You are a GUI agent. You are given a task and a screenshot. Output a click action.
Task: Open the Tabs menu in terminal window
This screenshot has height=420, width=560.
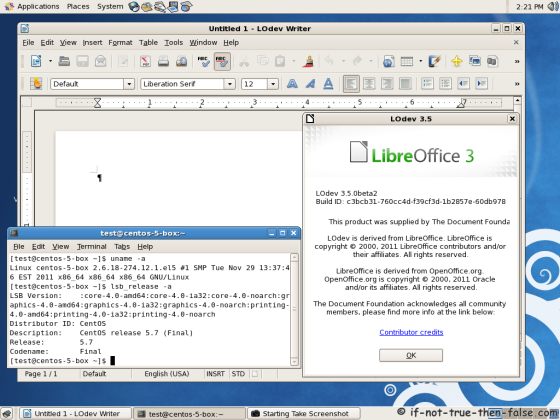tap(122, 246)
